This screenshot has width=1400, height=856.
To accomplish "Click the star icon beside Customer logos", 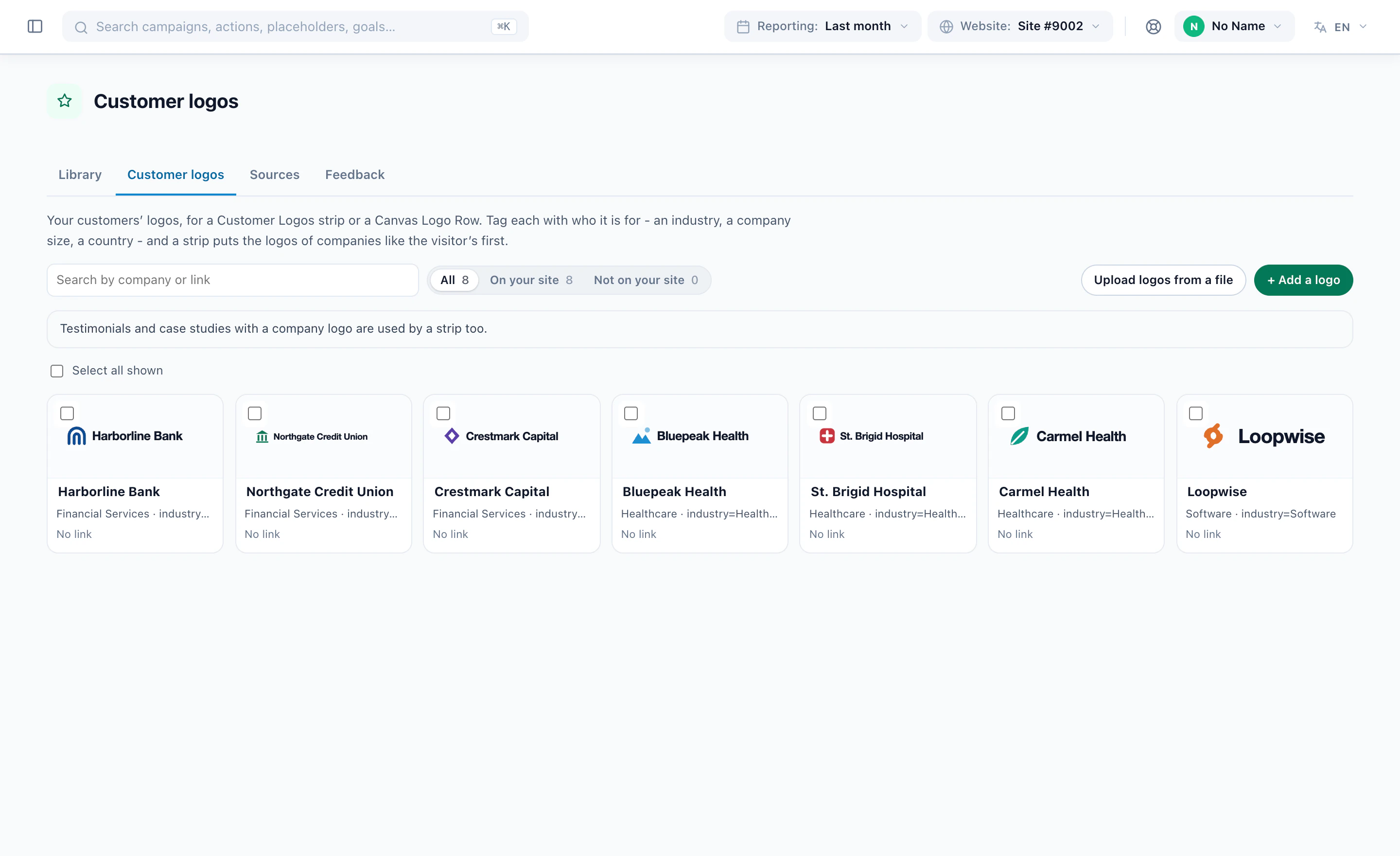I will [64, 101].
